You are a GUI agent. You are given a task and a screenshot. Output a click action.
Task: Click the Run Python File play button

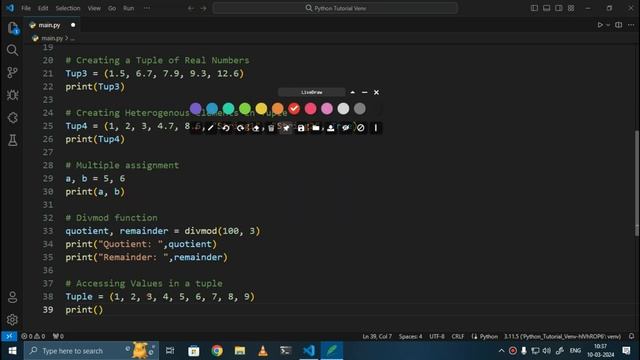click(x=600, y=25)
